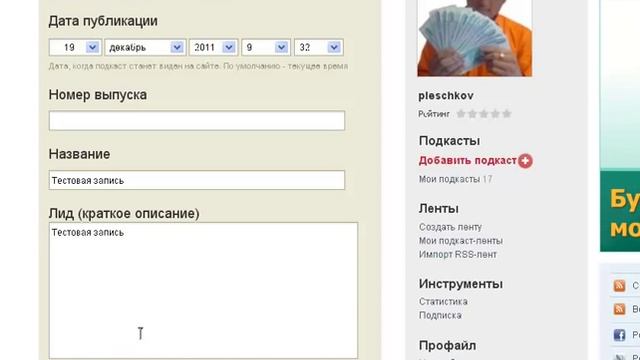Screen dimensions: 640x360
Task: Click the pleschkov profile photo
Action: tap(475, 38)
